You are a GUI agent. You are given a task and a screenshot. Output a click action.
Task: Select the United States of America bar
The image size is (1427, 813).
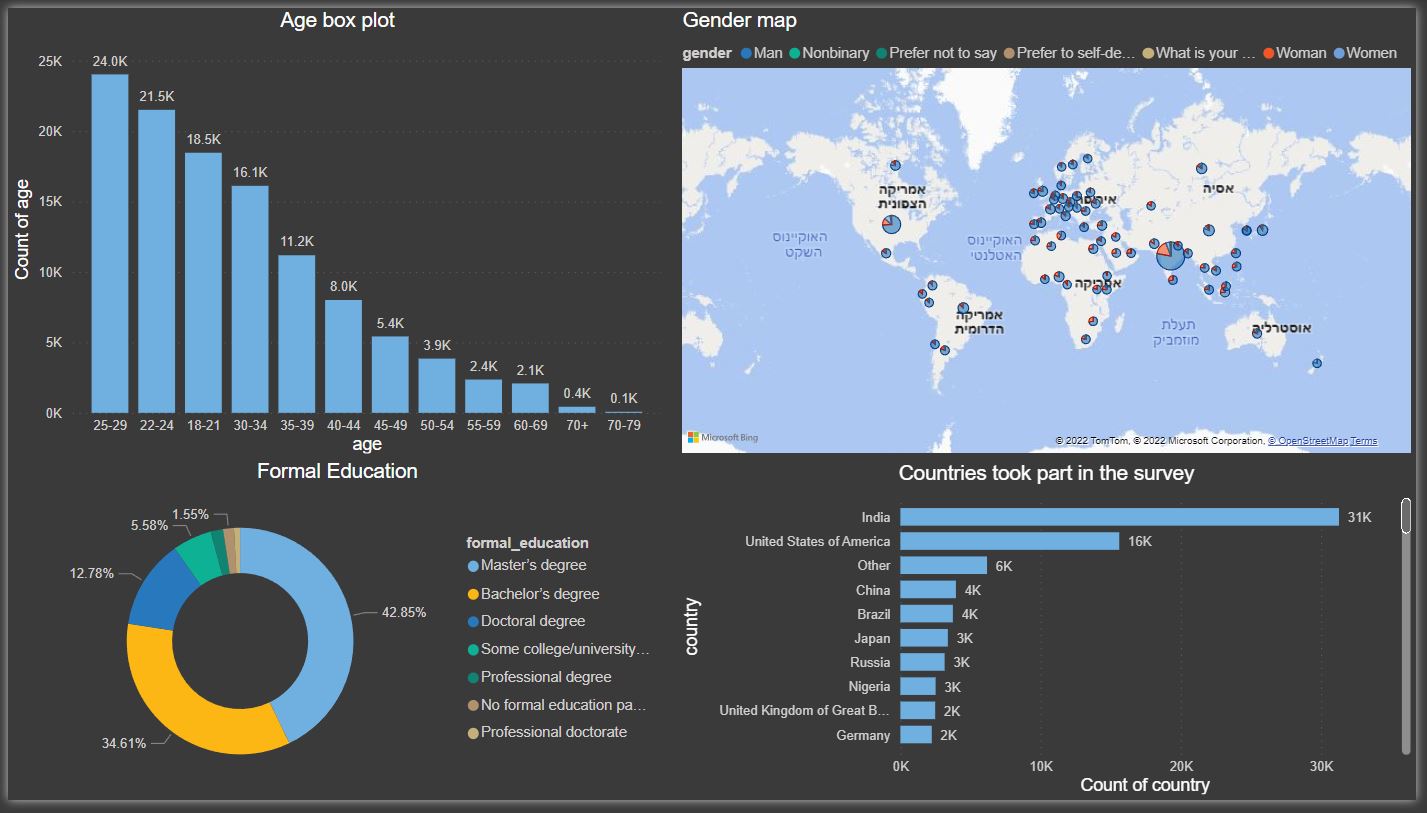point(1010,541)
